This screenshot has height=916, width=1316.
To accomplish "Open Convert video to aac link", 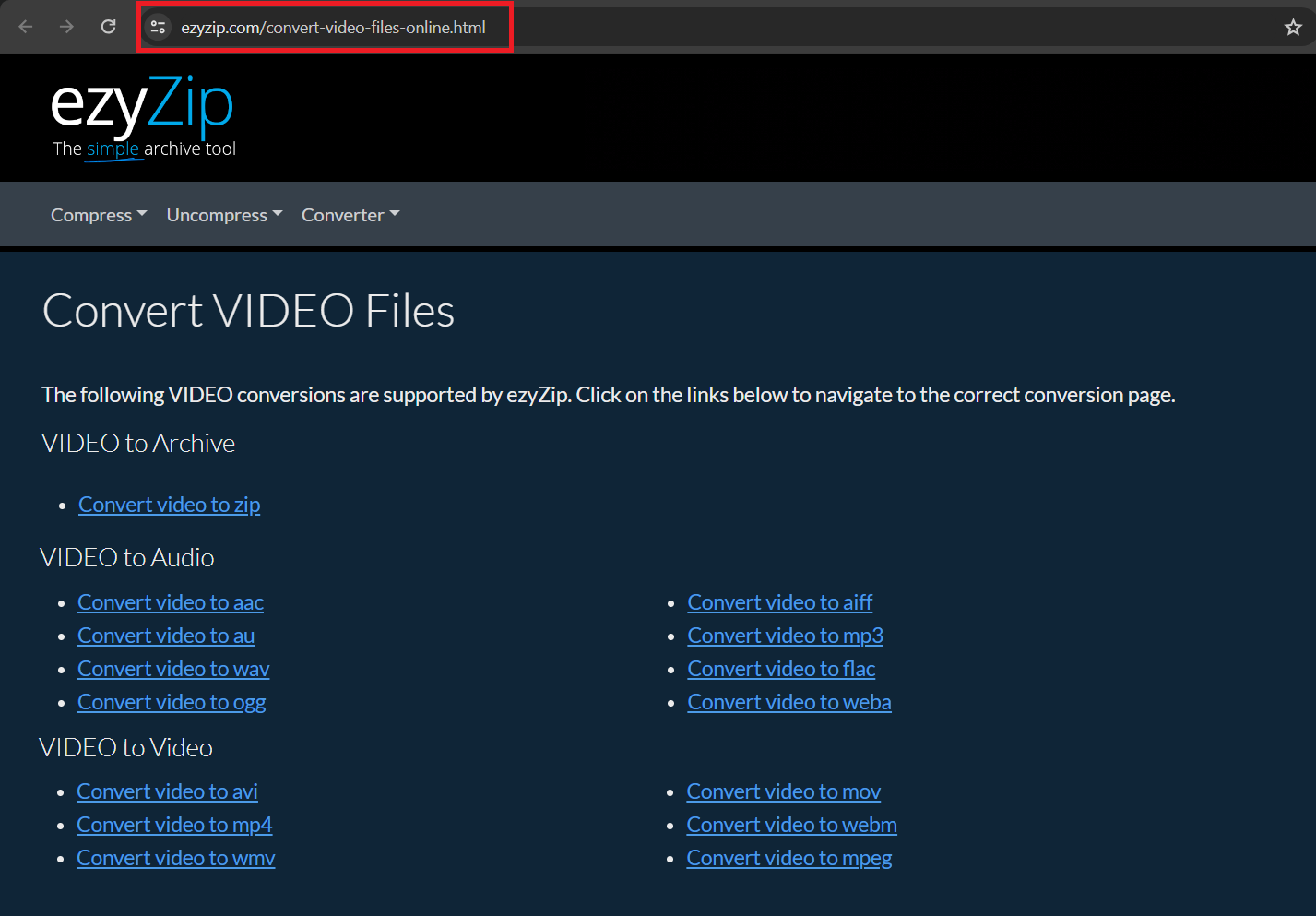I will tap(171, 602).
